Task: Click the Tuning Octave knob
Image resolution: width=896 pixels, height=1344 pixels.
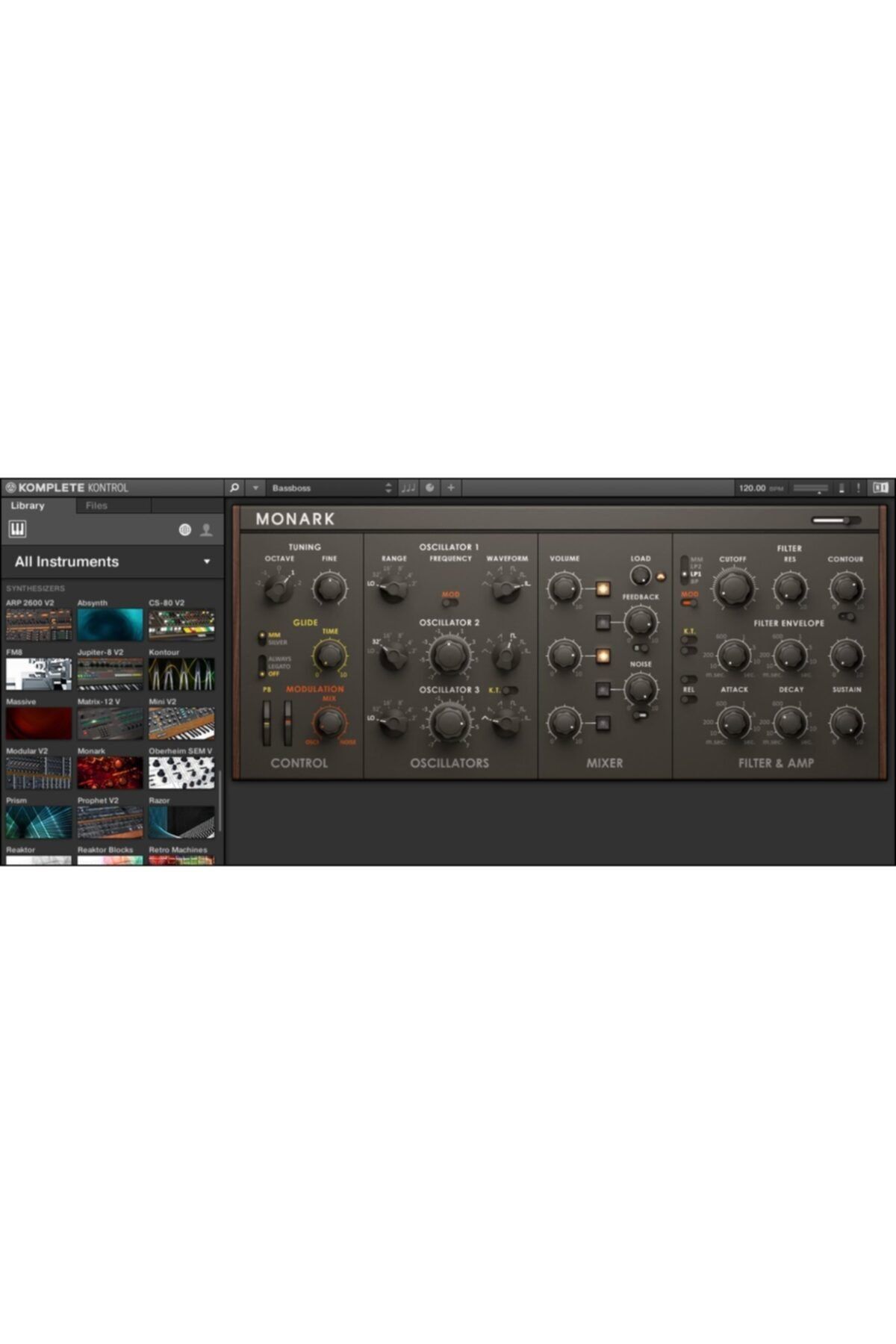Action: pyautogui.click(x=279, y=588)
